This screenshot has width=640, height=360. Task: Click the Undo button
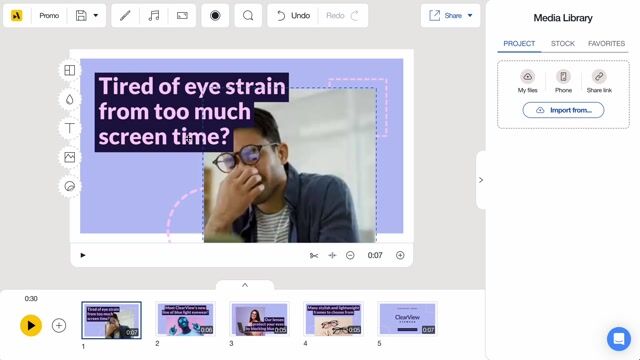click(x=293, y=16)
